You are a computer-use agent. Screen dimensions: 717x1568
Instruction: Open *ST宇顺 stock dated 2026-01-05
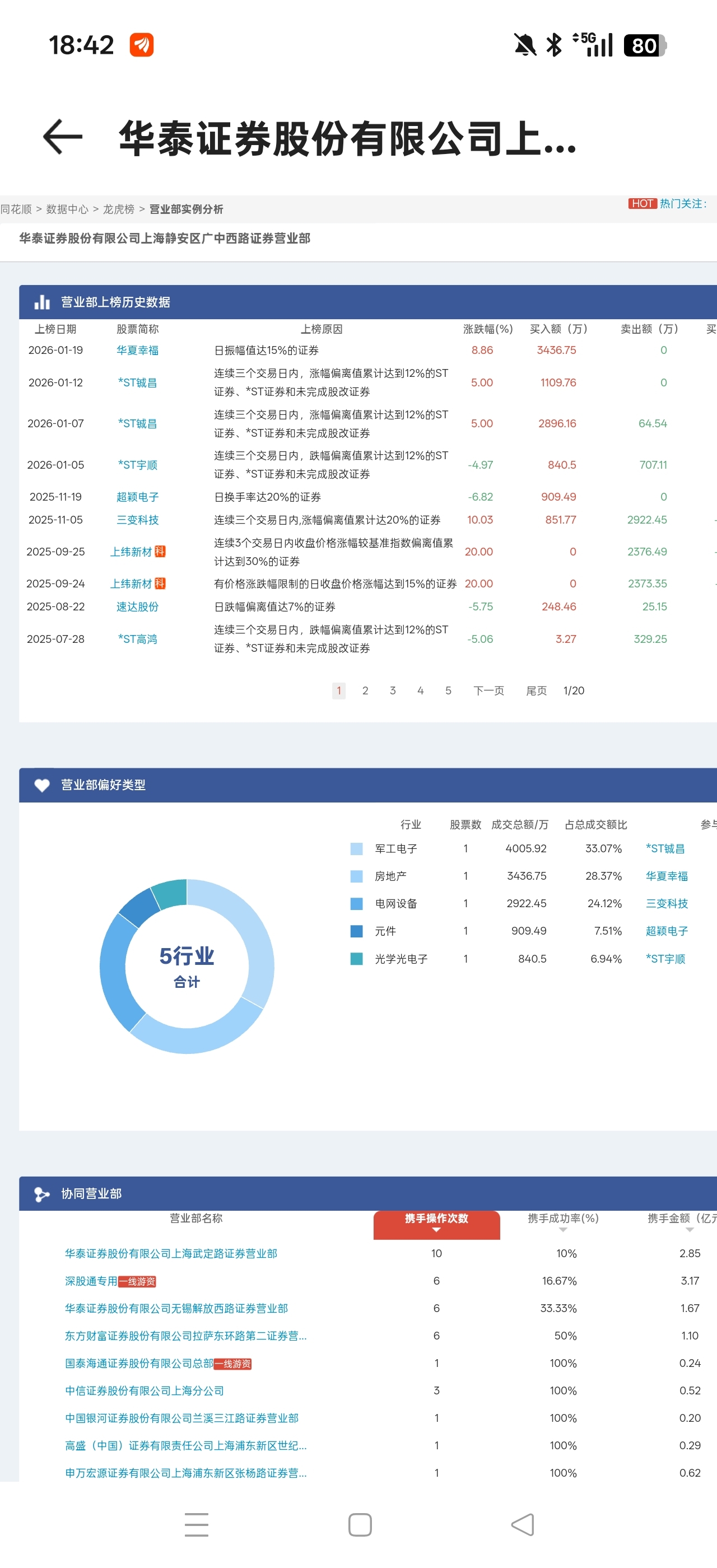pyautogui.click(x=138, y=464)
